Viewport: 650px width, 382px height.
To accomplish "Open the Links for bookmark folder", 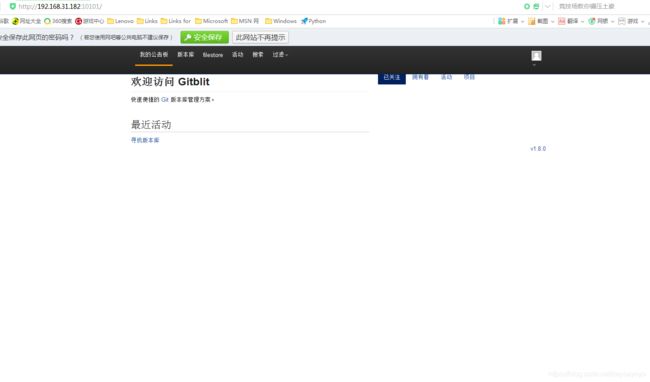I will pos(176,21).
